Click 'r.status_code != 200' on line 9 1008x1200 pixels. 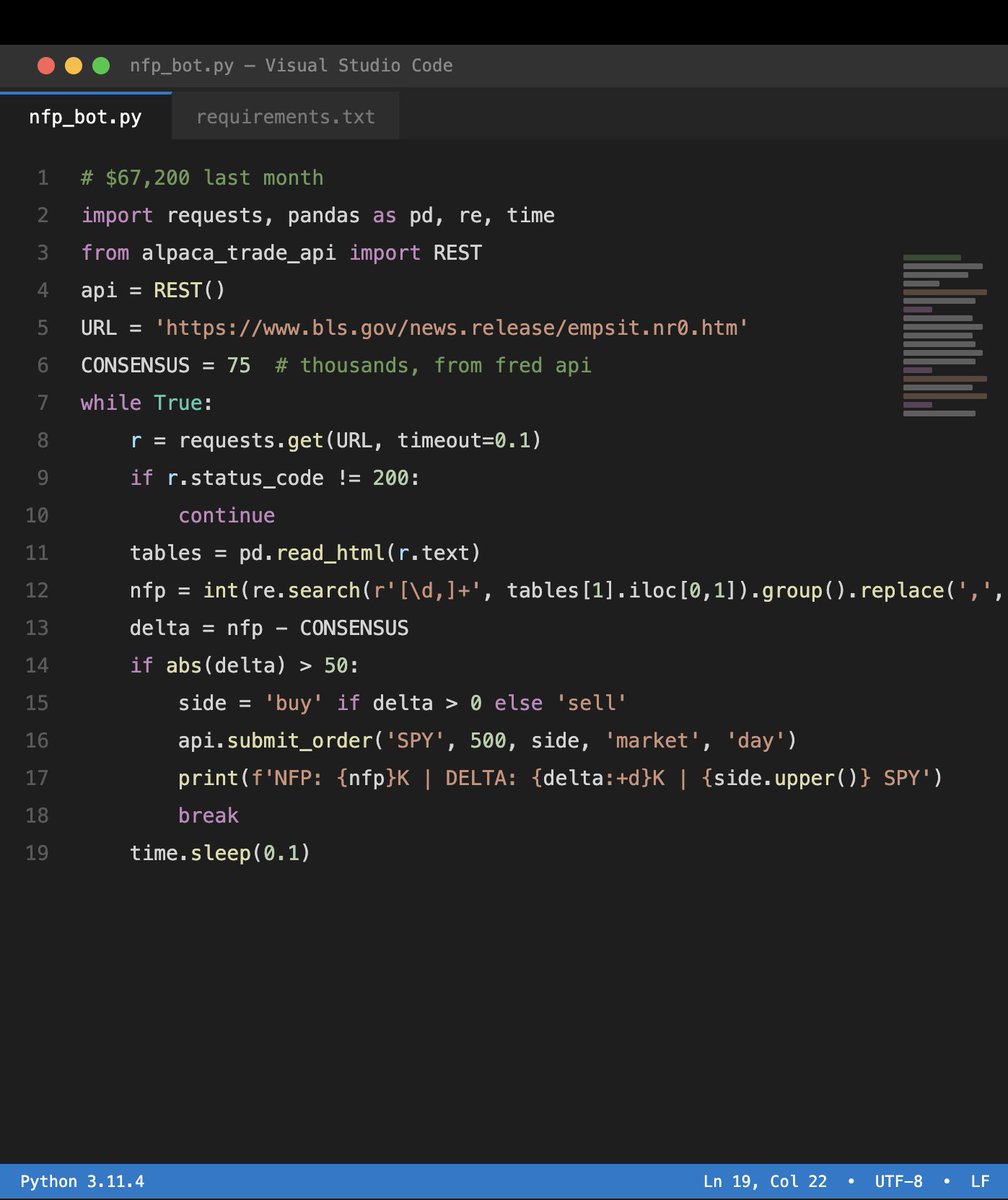287,478
